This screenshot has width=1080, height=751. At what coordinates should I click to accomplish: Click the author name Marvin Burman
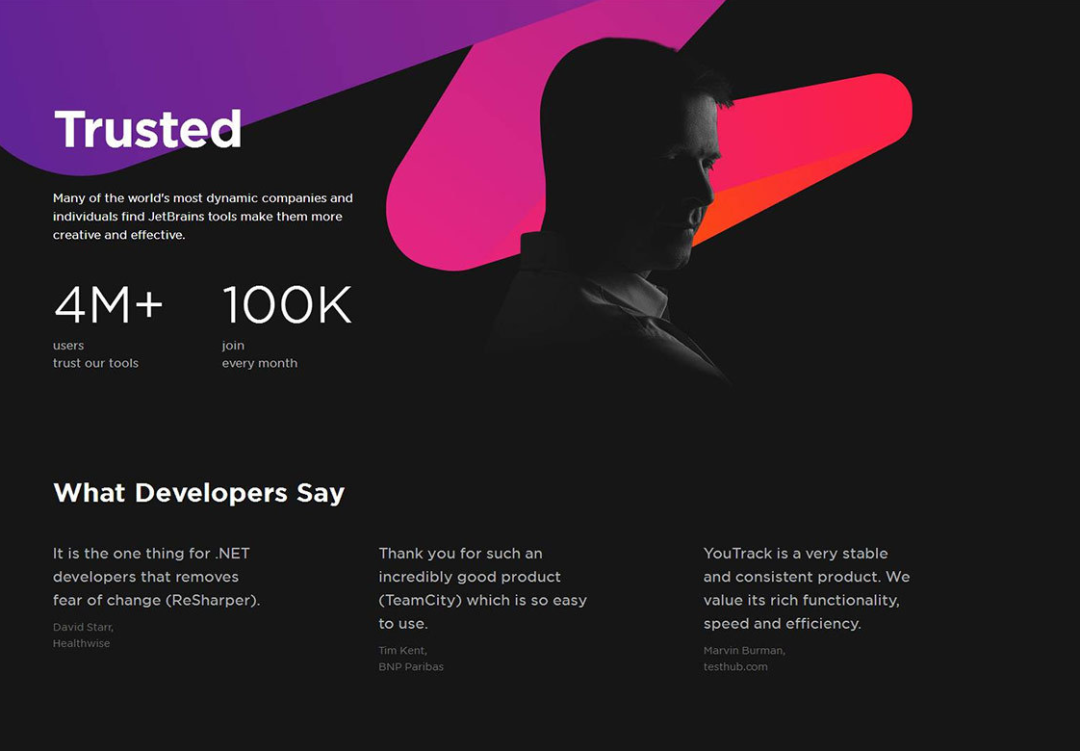[x=744, y=650]
